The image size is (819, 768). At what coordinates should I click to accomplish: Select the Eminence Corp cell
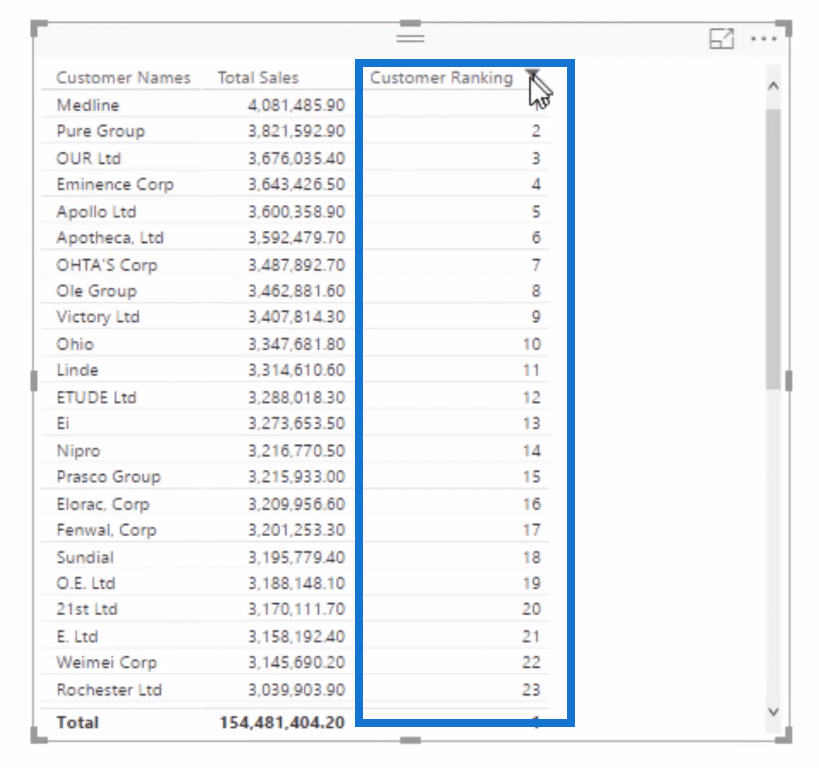(x=115, y=184)
